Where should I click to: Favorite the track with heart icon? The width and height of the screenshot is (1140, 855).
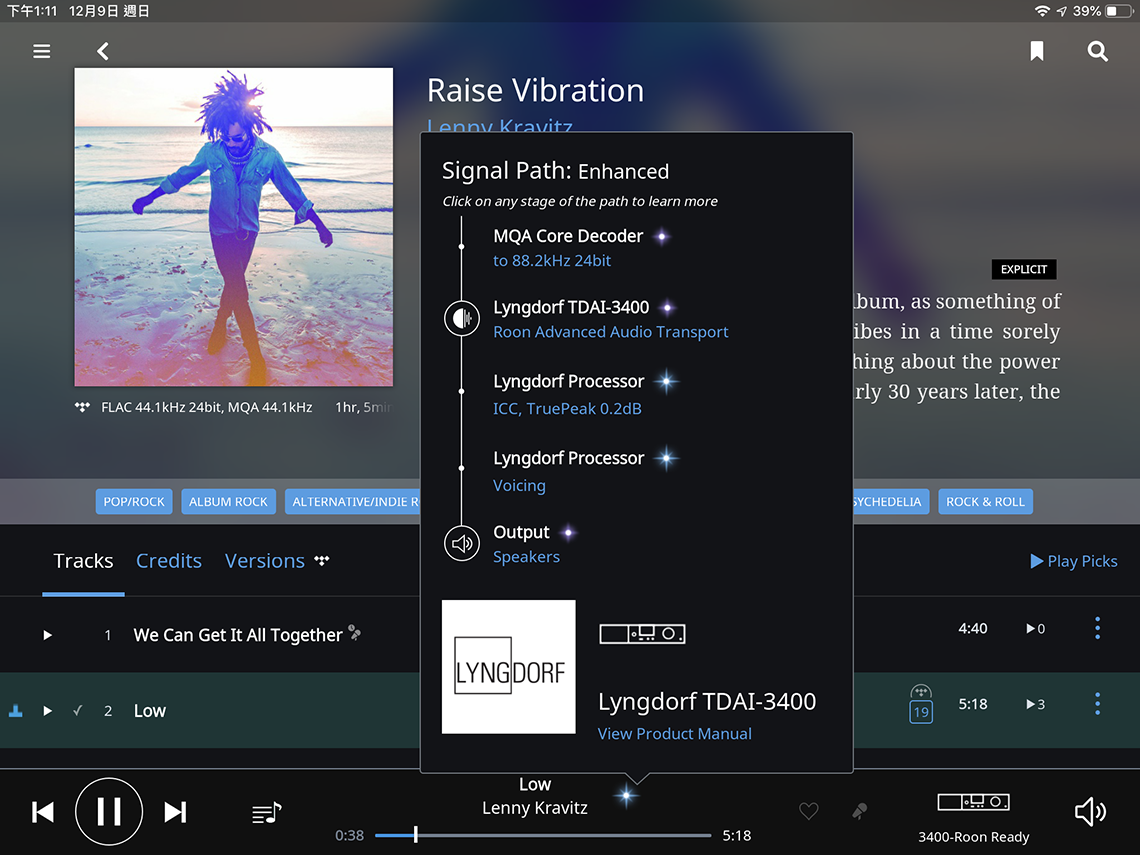click(808, 811)
